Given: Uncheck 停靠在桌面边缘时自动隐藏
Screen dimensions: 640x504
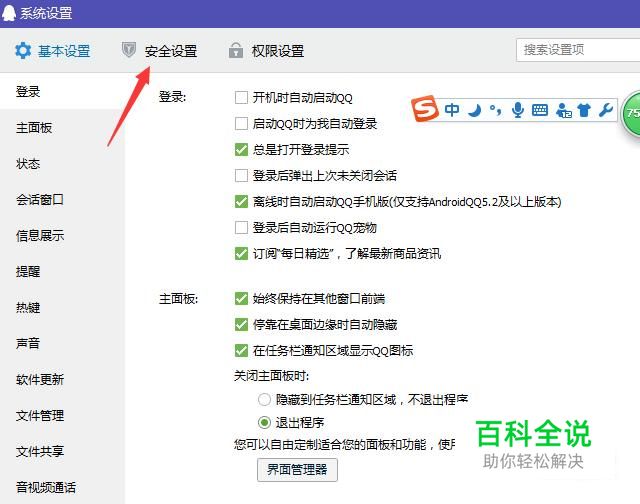Looking at the screenshot, I should pyautogui.click(x=241, y=324).
